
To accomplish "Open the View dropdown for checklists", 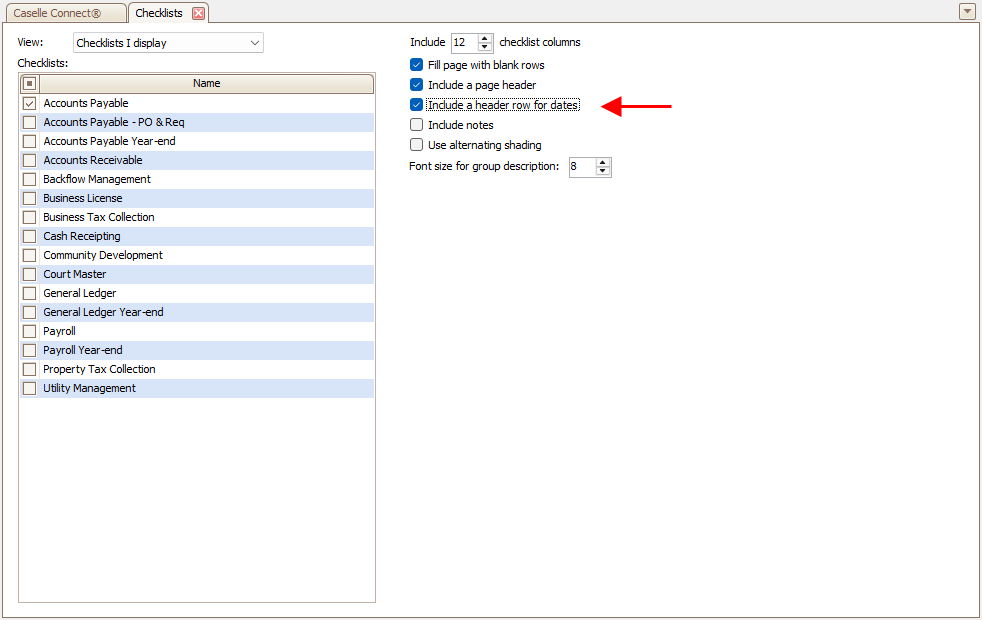I will click(255, 43).
